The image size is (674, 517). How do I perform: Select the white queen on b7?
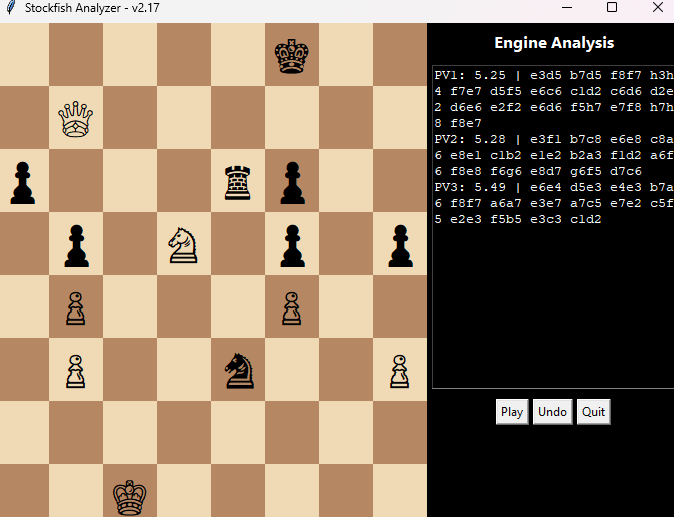(x=76, y=119)
